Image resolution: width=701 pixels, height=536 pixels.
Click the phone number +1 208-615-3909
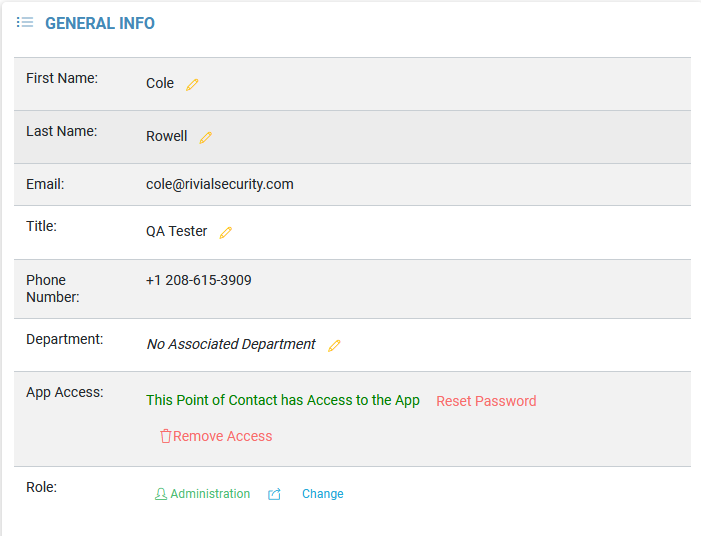(x=199, y=280)
